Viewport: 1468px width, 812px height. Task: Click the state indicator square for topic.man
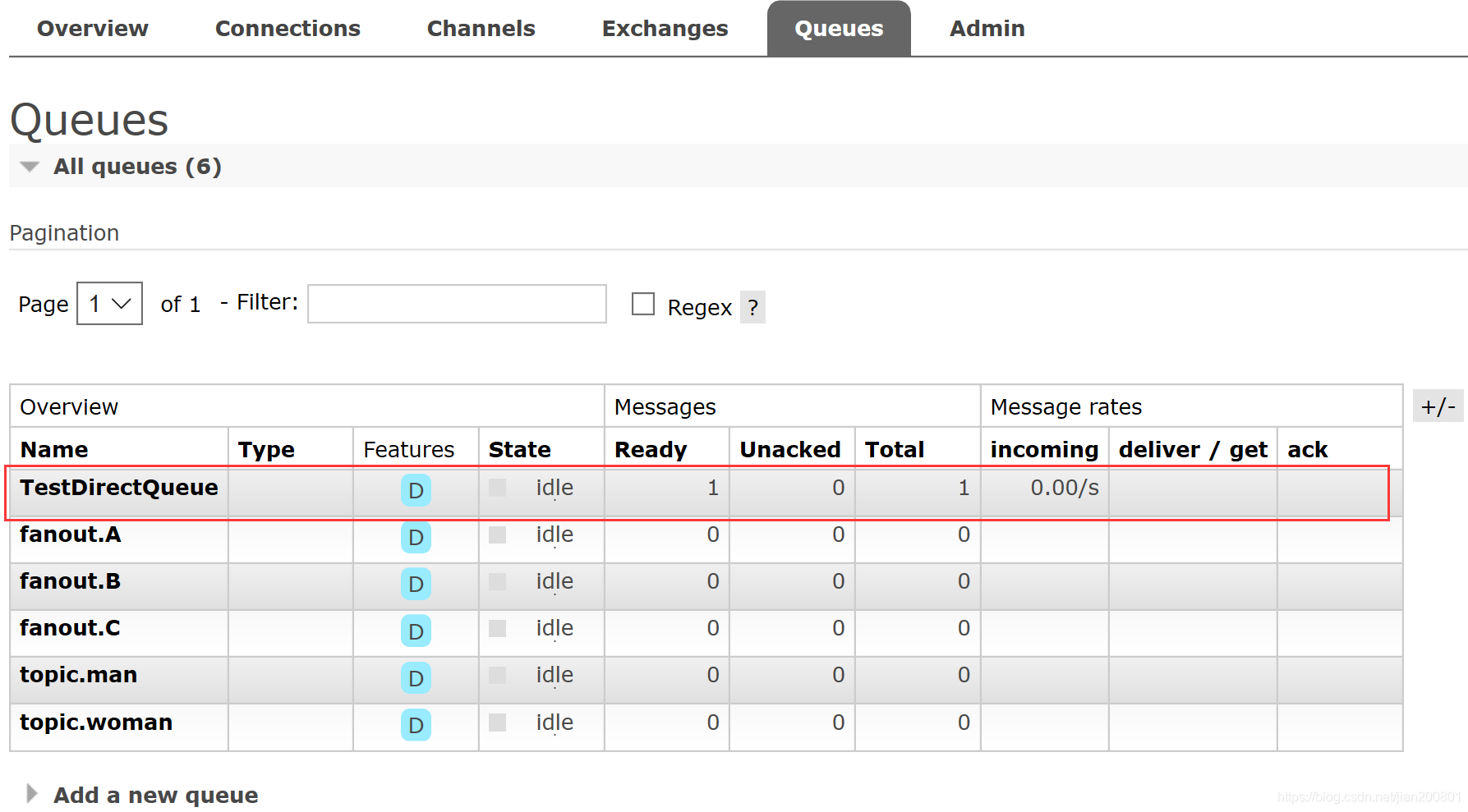click(x=497, y=675)
